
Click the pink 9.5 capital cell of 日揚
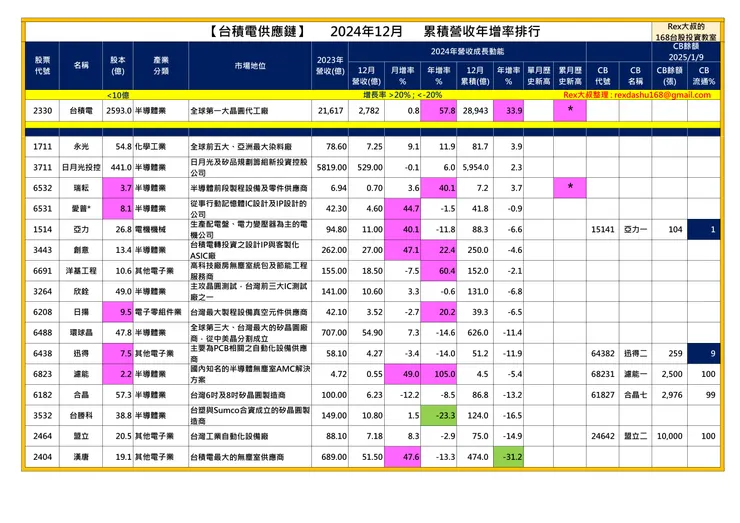point(118,312)
